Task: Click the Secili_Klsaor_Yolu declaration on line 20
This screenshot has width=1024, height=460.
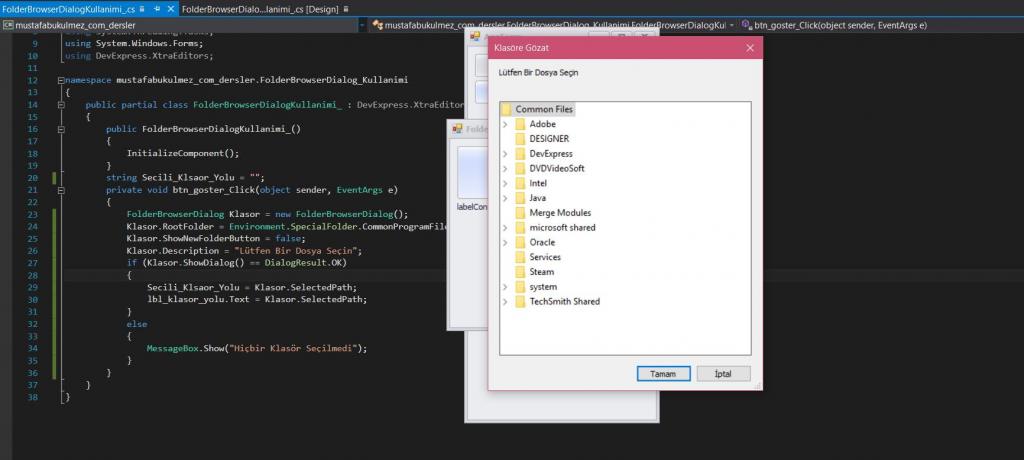Action: pyautogui.click(x=185, y=178)
